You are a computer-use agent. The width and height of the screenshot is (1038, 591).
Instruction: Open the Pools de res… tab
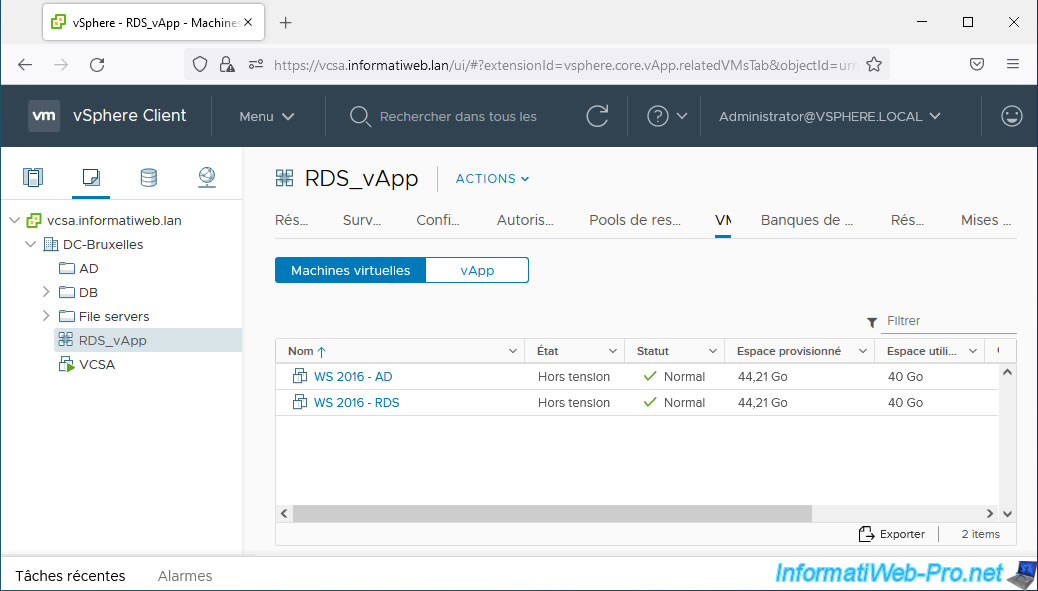click(x=635, y=220)
